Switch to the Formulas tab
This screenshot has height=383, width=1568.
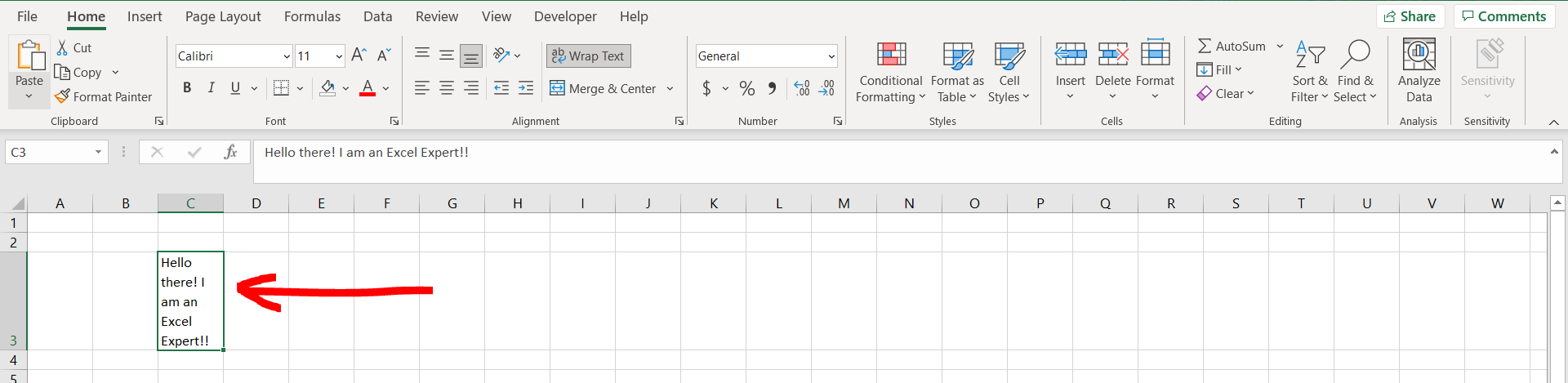312,16
